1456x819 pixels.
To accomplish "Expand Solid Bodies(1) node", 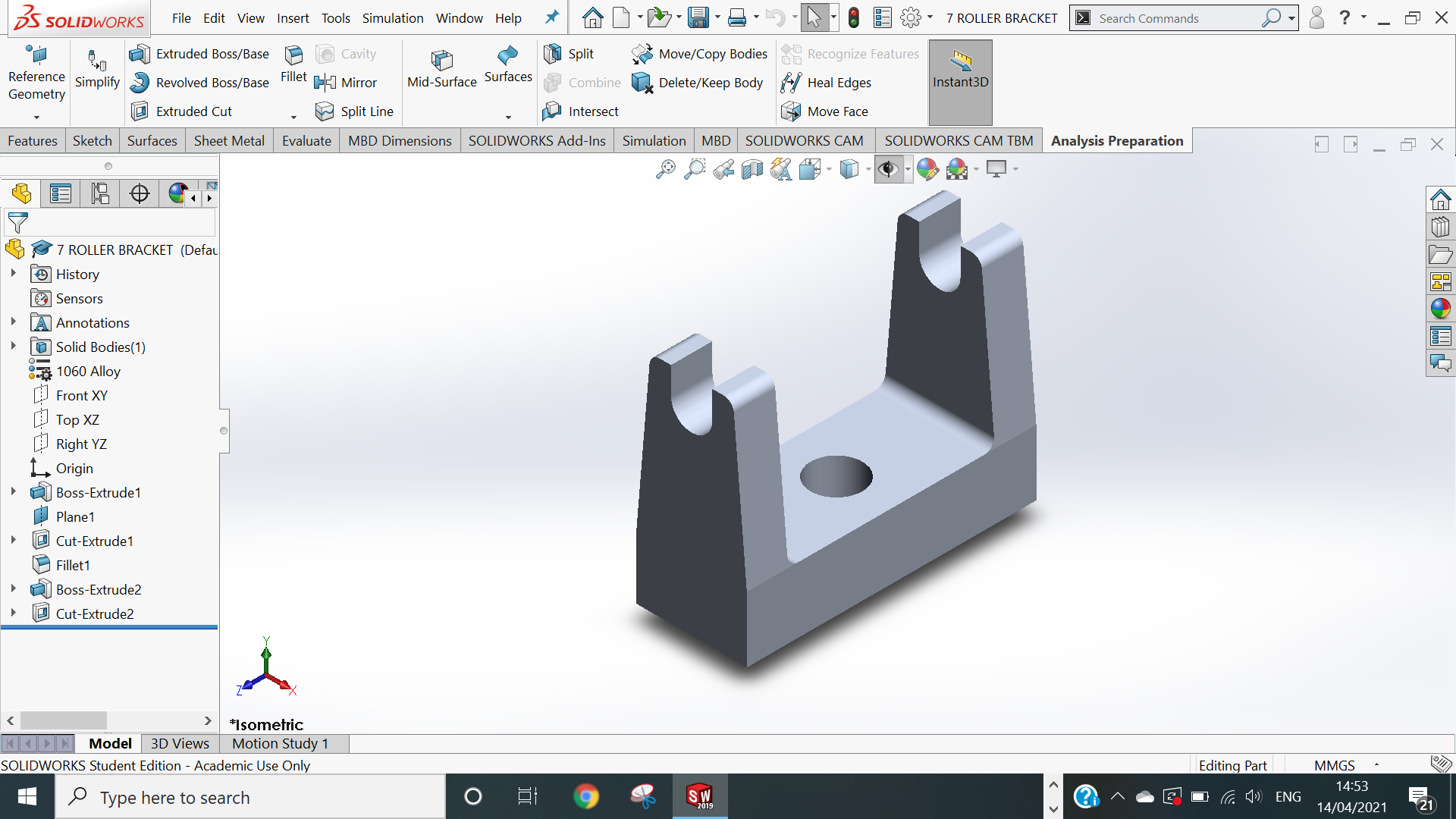I will 13,347.
